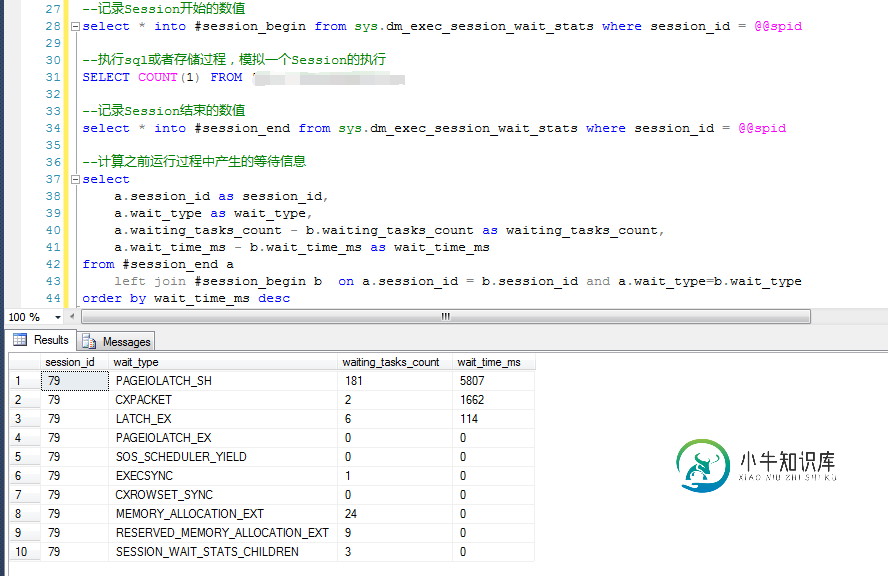The image size is (892, 576).
Task: Click the RESERVED_MEMORY_ALLOCATION_EXT cell
Action: point(223,533)
